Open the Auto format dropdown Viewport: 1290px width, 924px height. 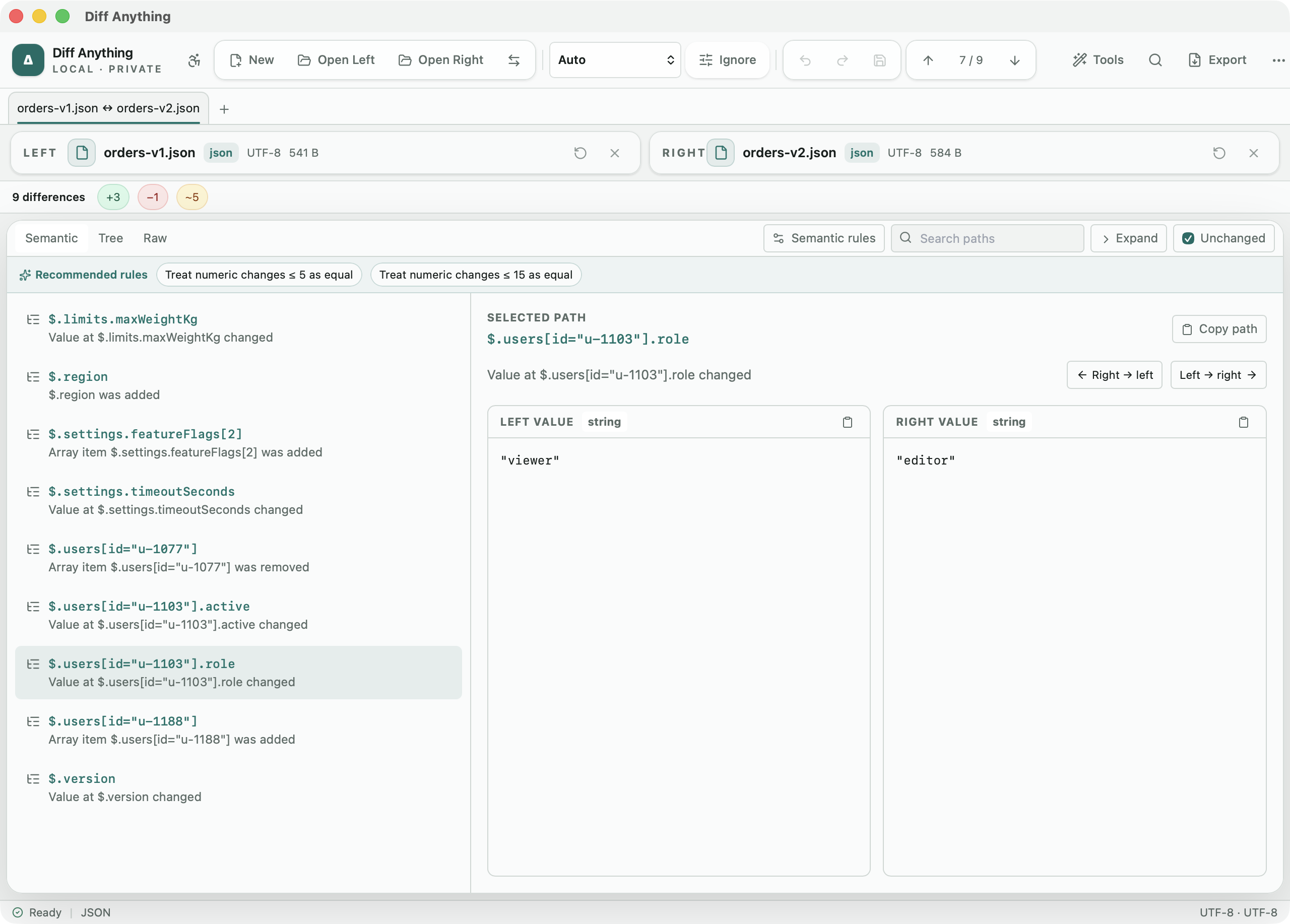615,60
